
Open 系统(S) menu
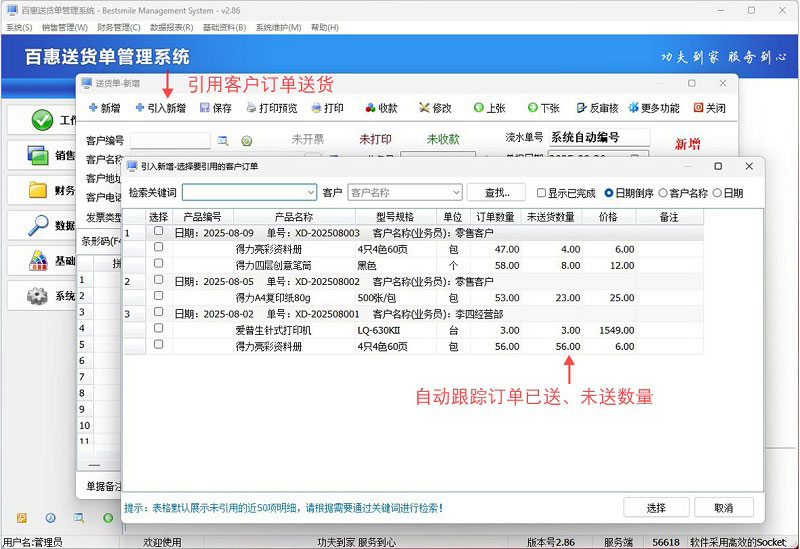[19, 27]
